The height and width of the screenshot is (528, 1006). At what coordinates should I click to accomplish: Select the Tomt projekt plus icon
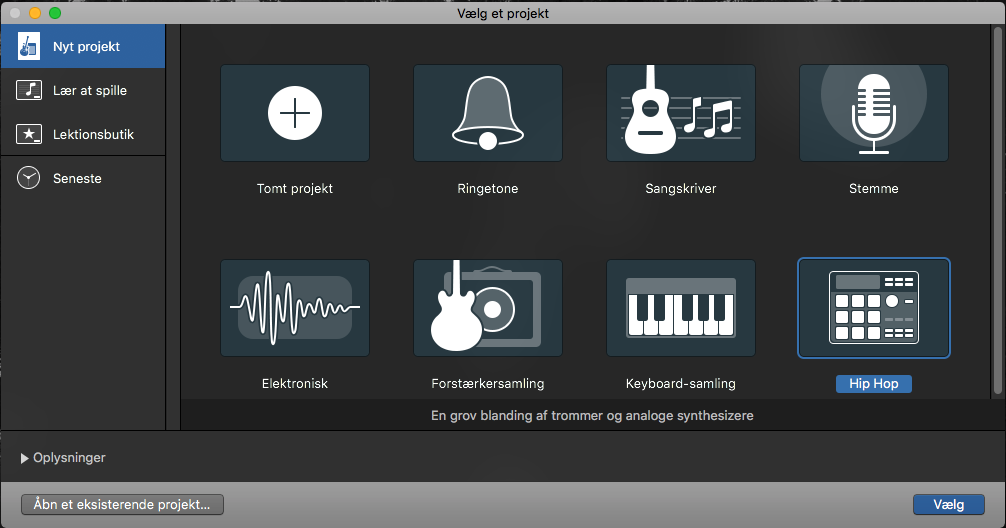coord(295,113)
